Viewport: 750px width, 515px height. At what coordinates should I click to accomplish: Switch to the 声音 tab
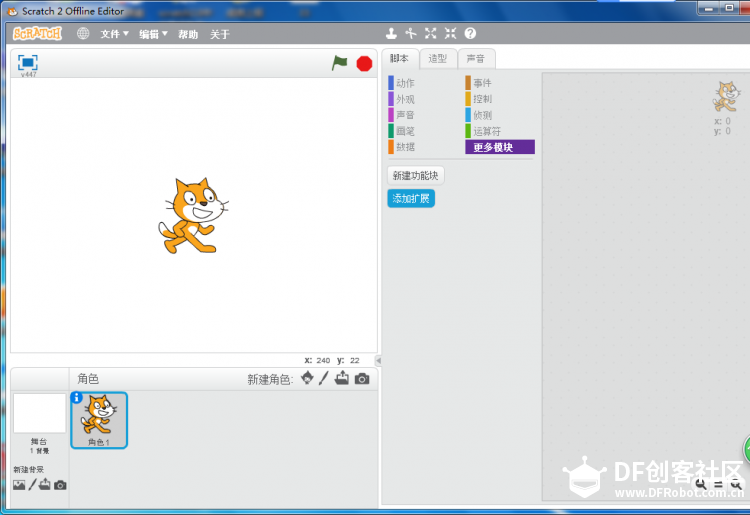point(476,59)
